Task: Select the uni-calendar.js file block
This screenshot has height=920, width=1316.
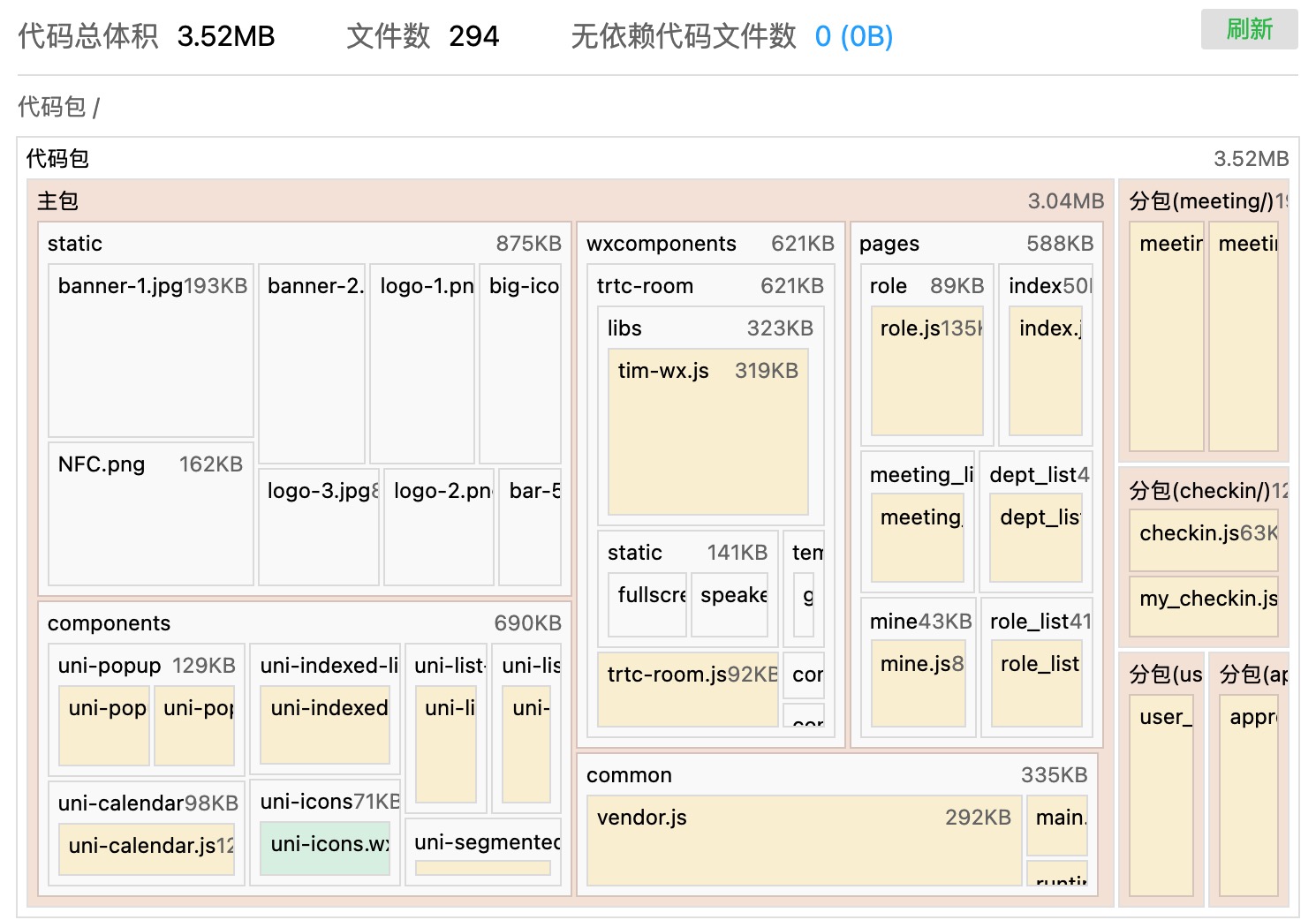Action: click(147, 848)
